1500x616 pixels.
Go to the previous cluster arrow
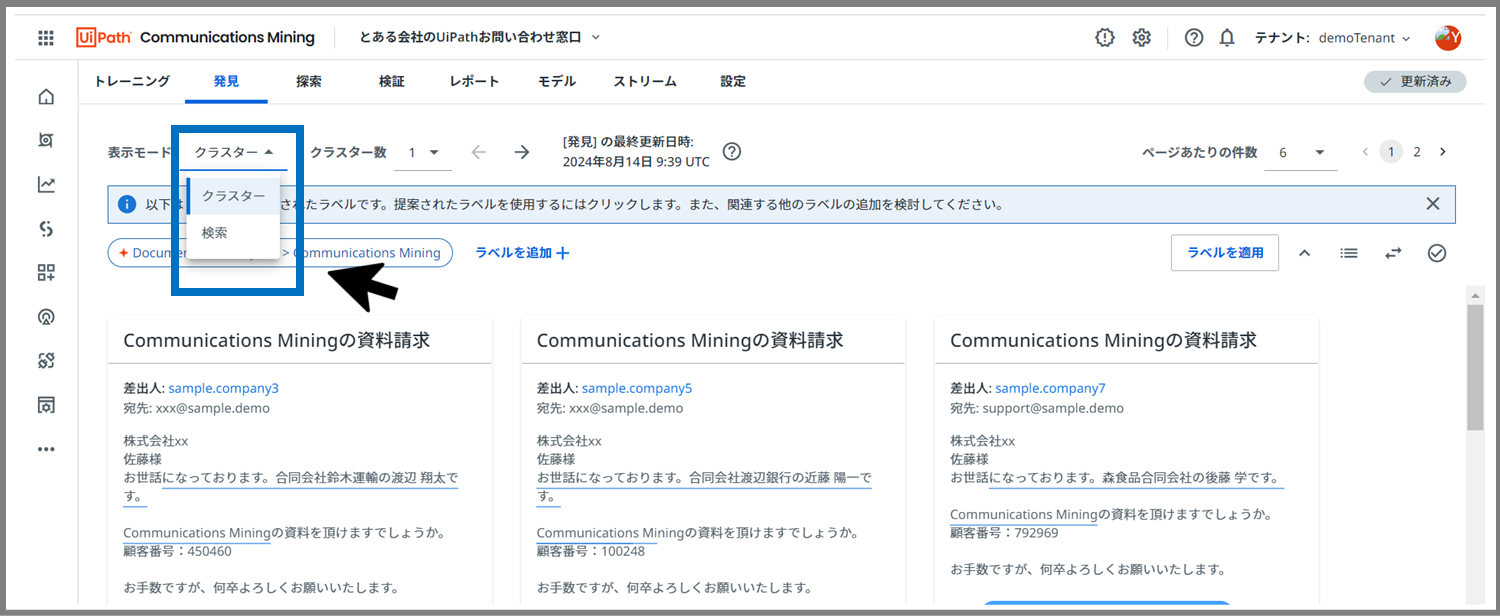(x=479, y=152)
